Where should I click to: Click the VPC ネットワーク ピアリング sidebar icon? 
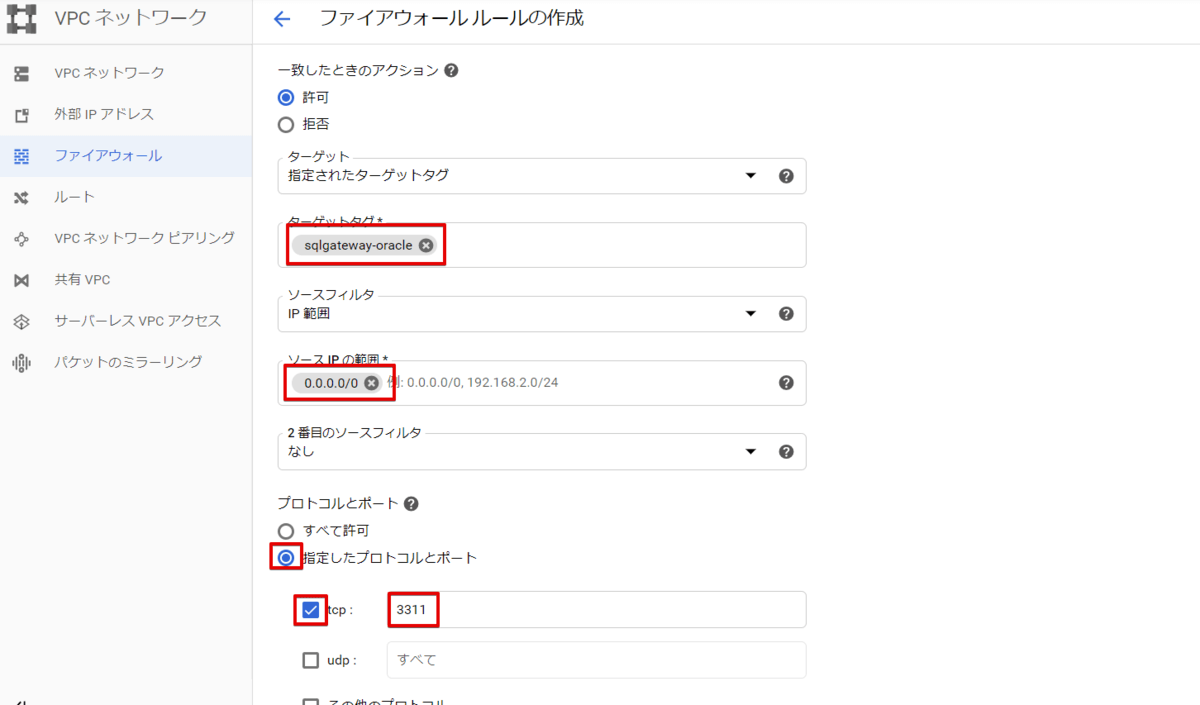pyautogui.click(x=21, y=238)
